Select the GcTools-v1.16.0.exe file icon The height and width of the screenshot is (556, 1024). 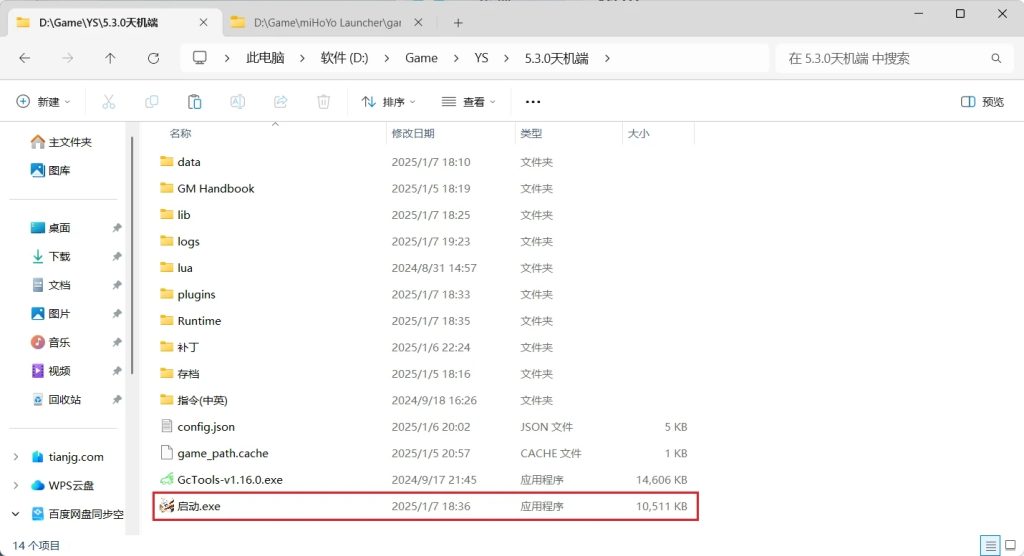pos(167,480)
